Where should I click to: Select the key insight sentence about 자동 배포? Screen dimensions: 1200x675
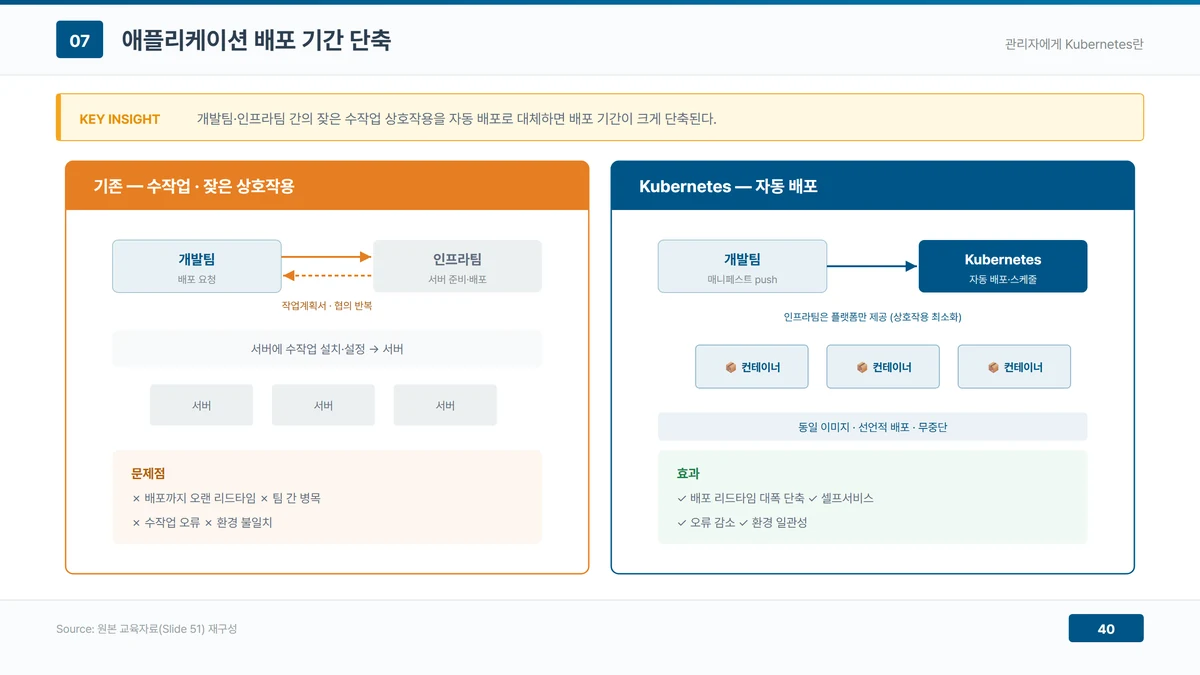coord(456,119)
